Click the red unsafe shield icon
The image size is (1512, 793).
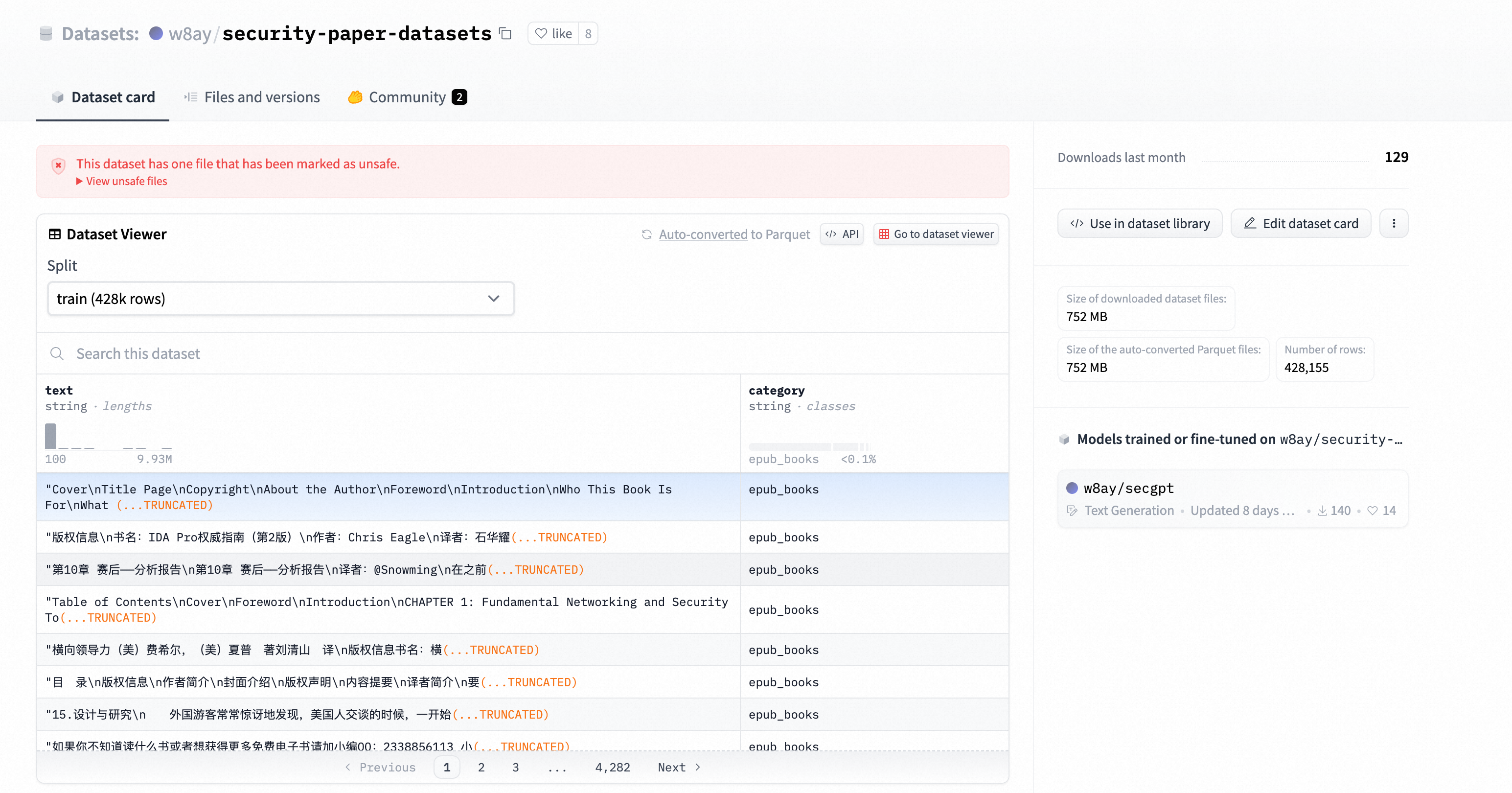58,165
